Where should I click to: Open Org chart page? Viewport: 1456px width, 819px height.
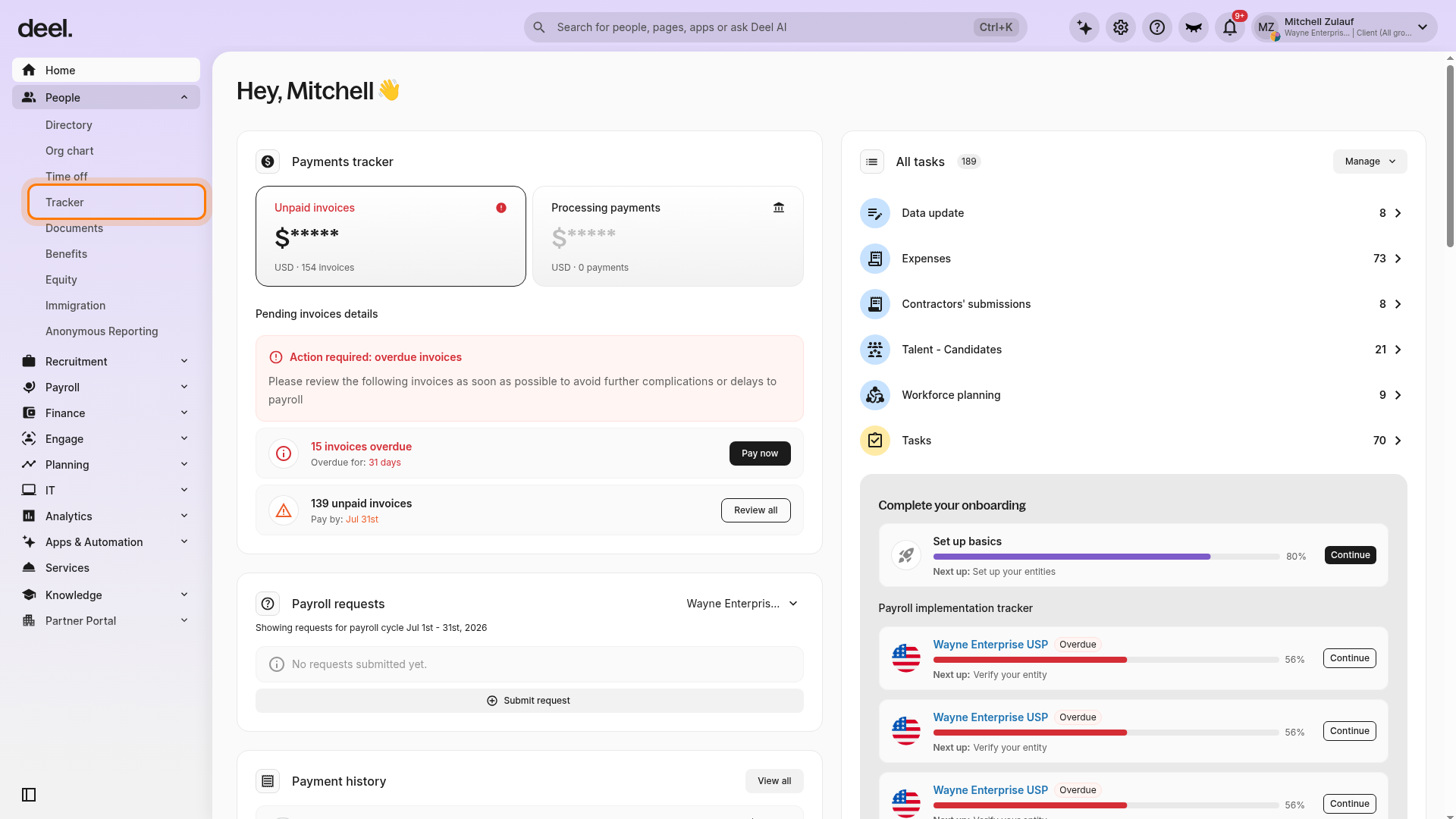70,151
